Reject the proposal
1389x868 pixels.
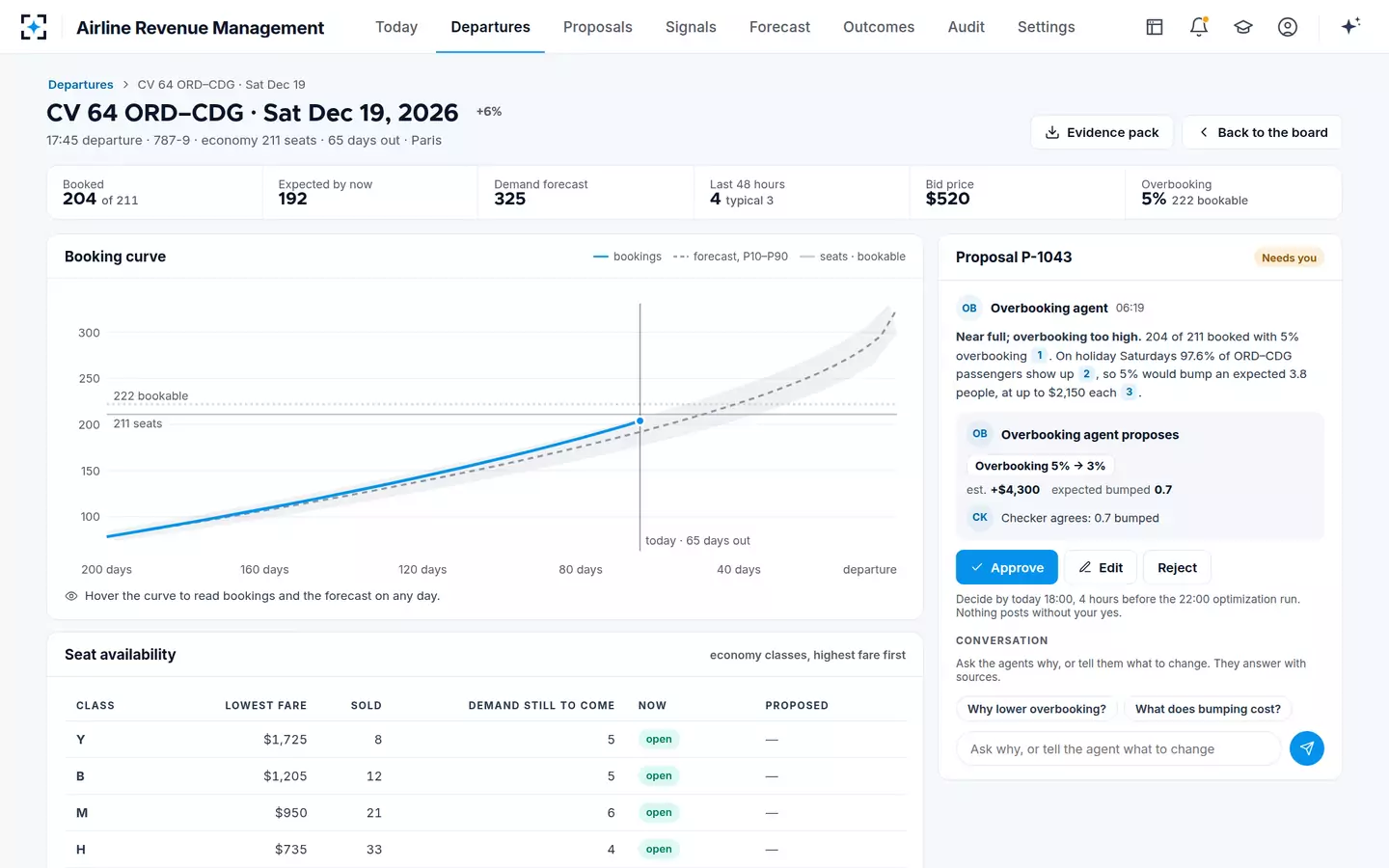(1177, 567)
